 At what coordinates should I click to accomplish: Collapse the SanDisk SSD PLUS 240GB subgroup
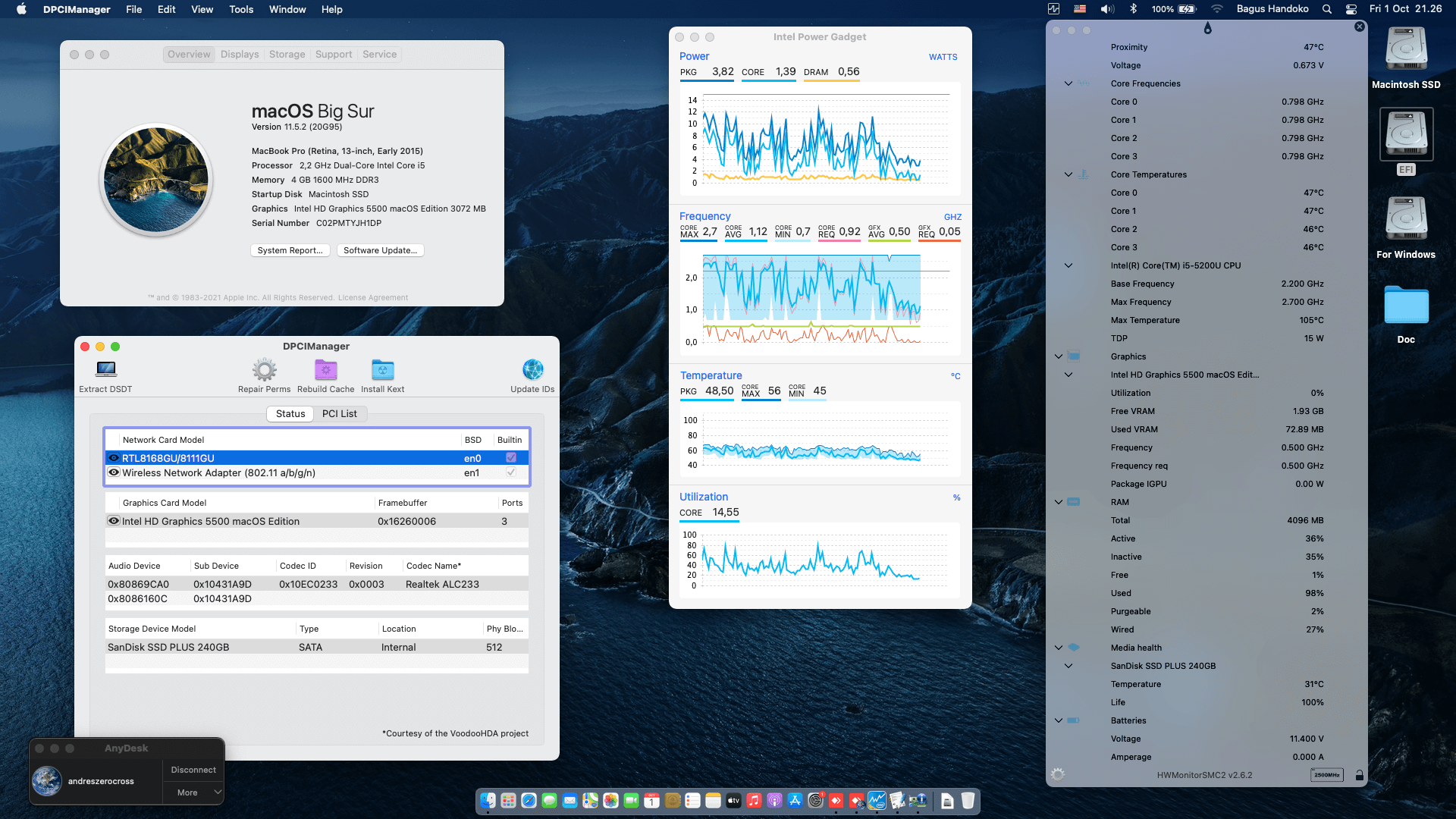[1068, 666]
